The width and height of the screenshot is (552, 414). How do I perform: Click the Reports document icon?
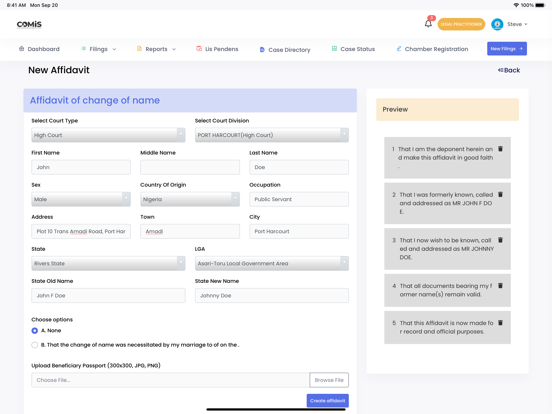[139, 49]
